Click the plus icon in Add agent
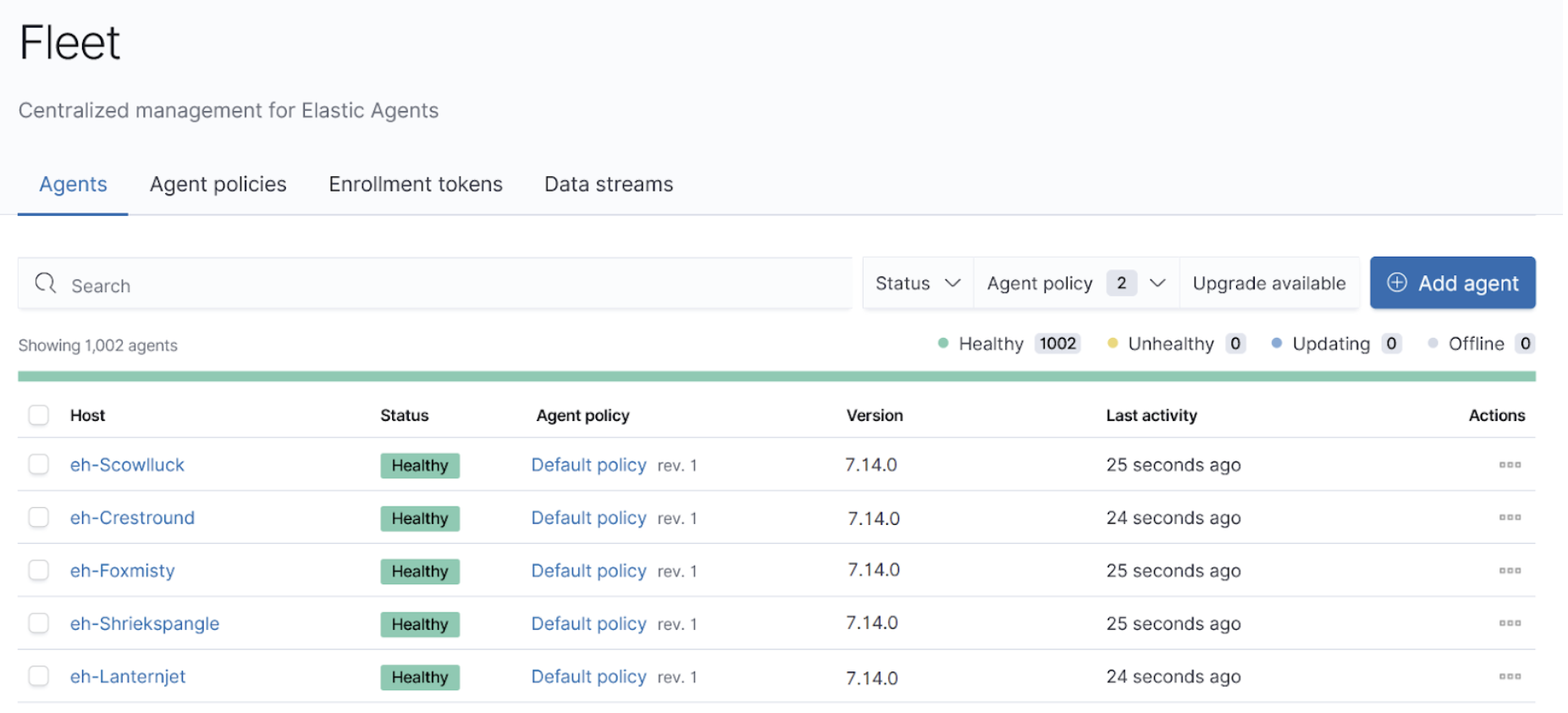 1397,283
